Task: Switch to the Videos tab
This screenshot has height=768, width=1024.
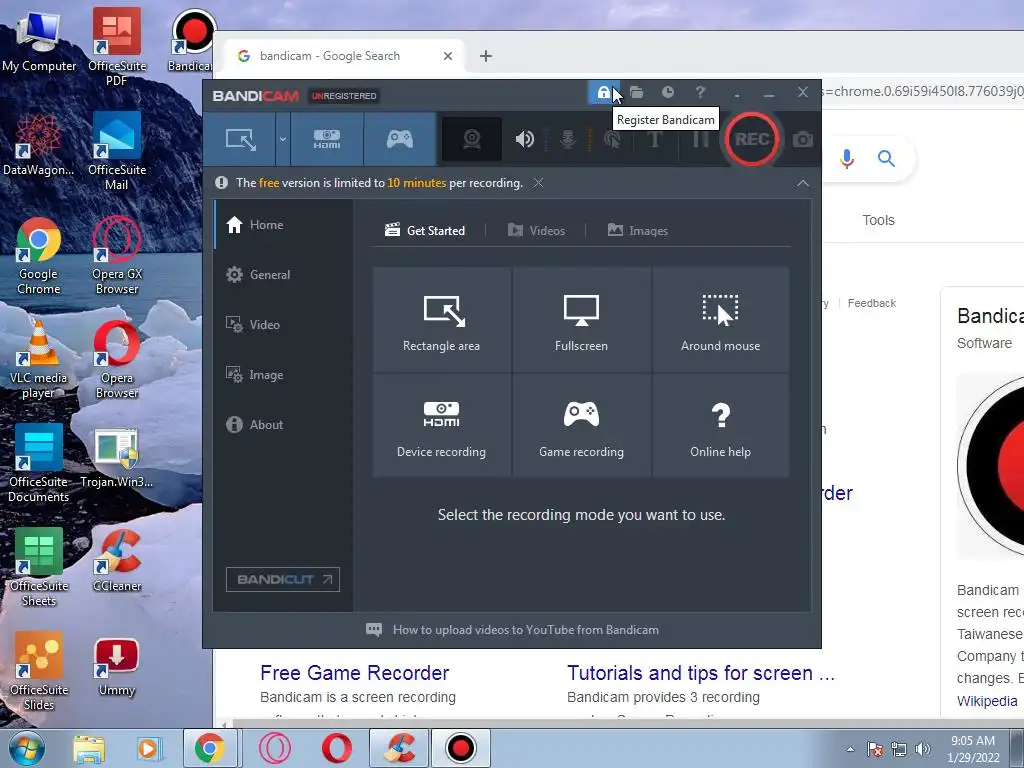Action: [536, 231]
